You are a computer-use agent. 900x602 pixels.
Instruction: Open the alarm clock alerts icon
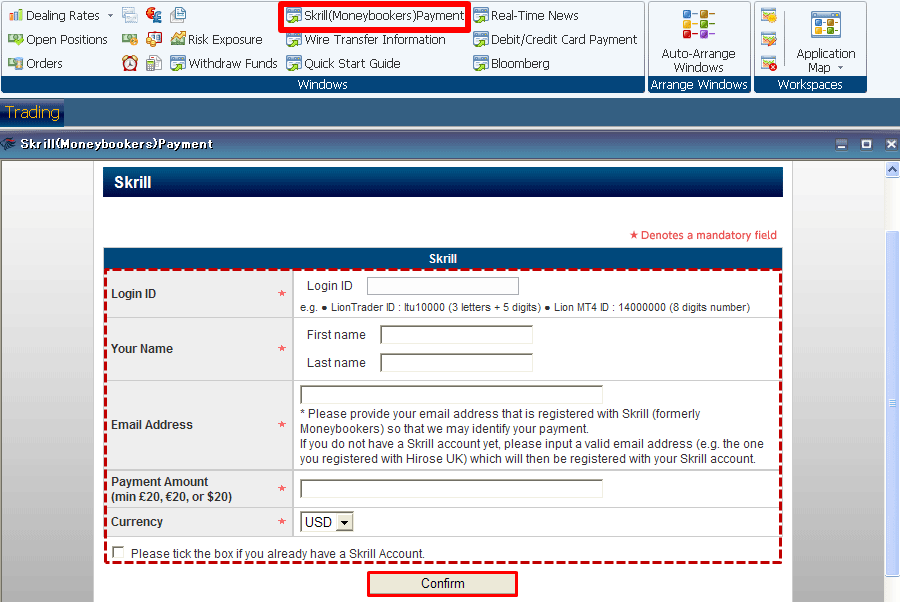(130, 64)
